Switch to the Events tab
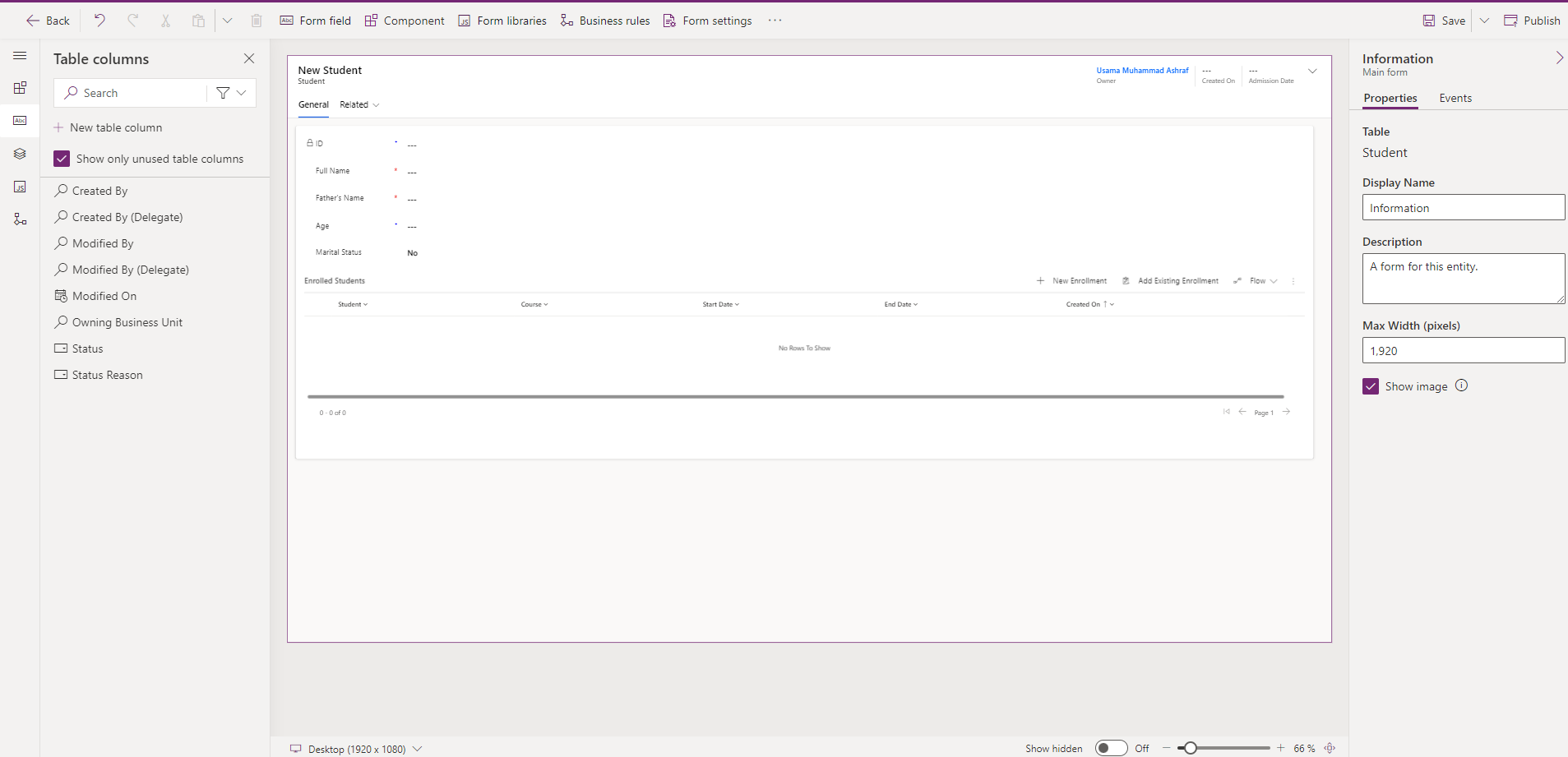Viewport: 1568px width, 757px height. [1455, 98]
